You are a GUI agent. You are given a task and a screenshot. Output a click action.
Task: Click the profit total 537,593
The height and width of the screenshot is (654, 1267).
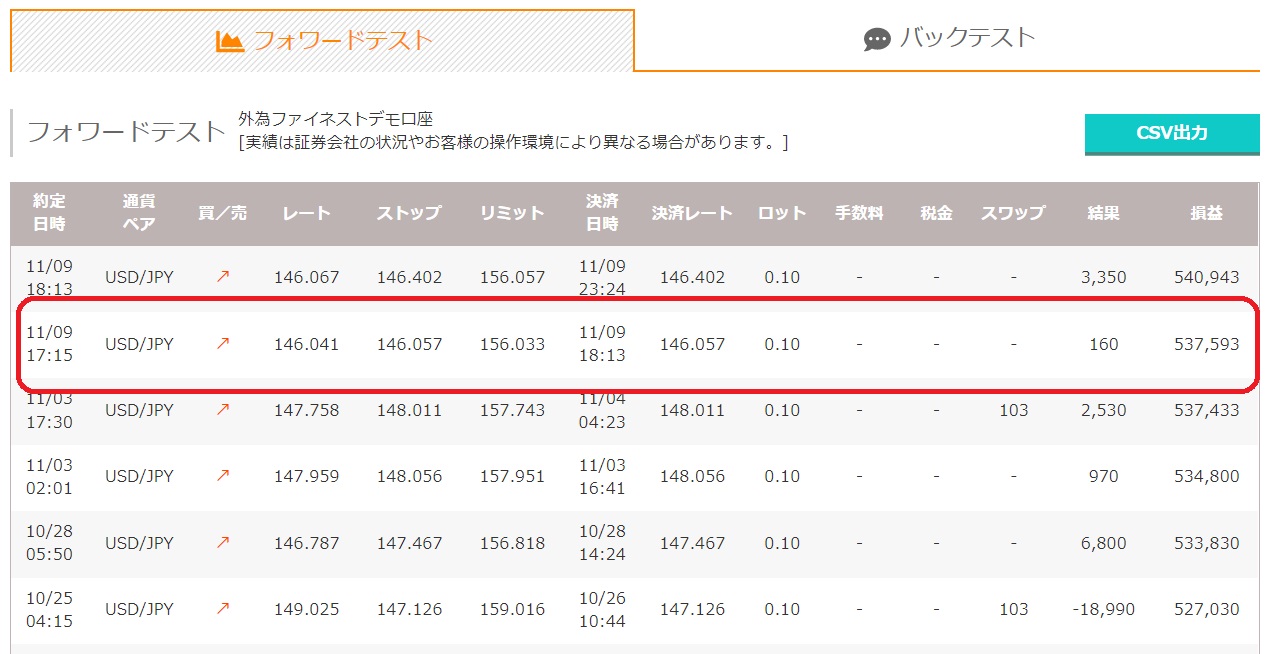(x=1206, y=344)
